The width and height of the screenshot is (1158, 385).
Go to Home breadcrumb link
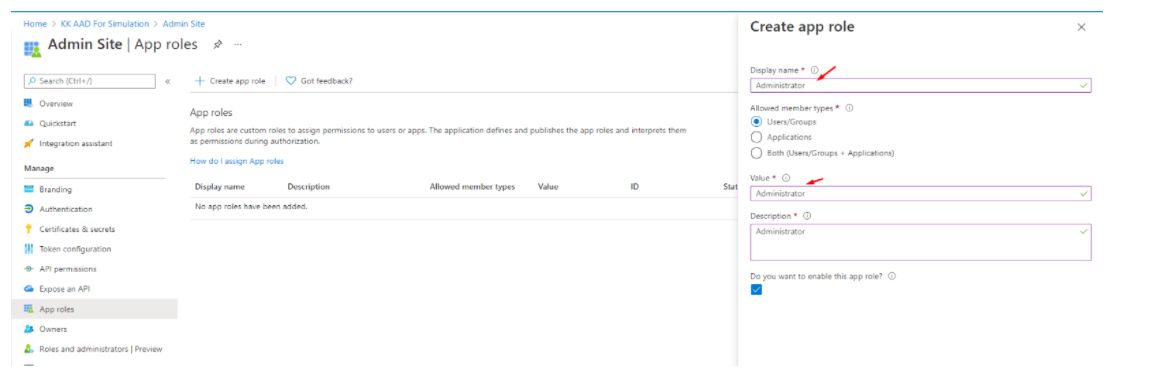tap(35, 24)
